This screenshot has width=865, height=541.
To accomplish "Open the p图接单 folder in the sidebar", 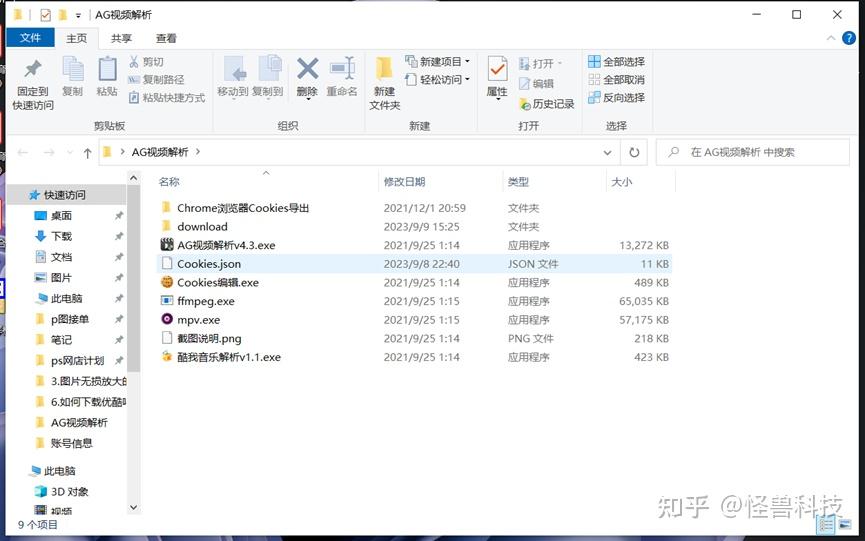I will (70, 319).
